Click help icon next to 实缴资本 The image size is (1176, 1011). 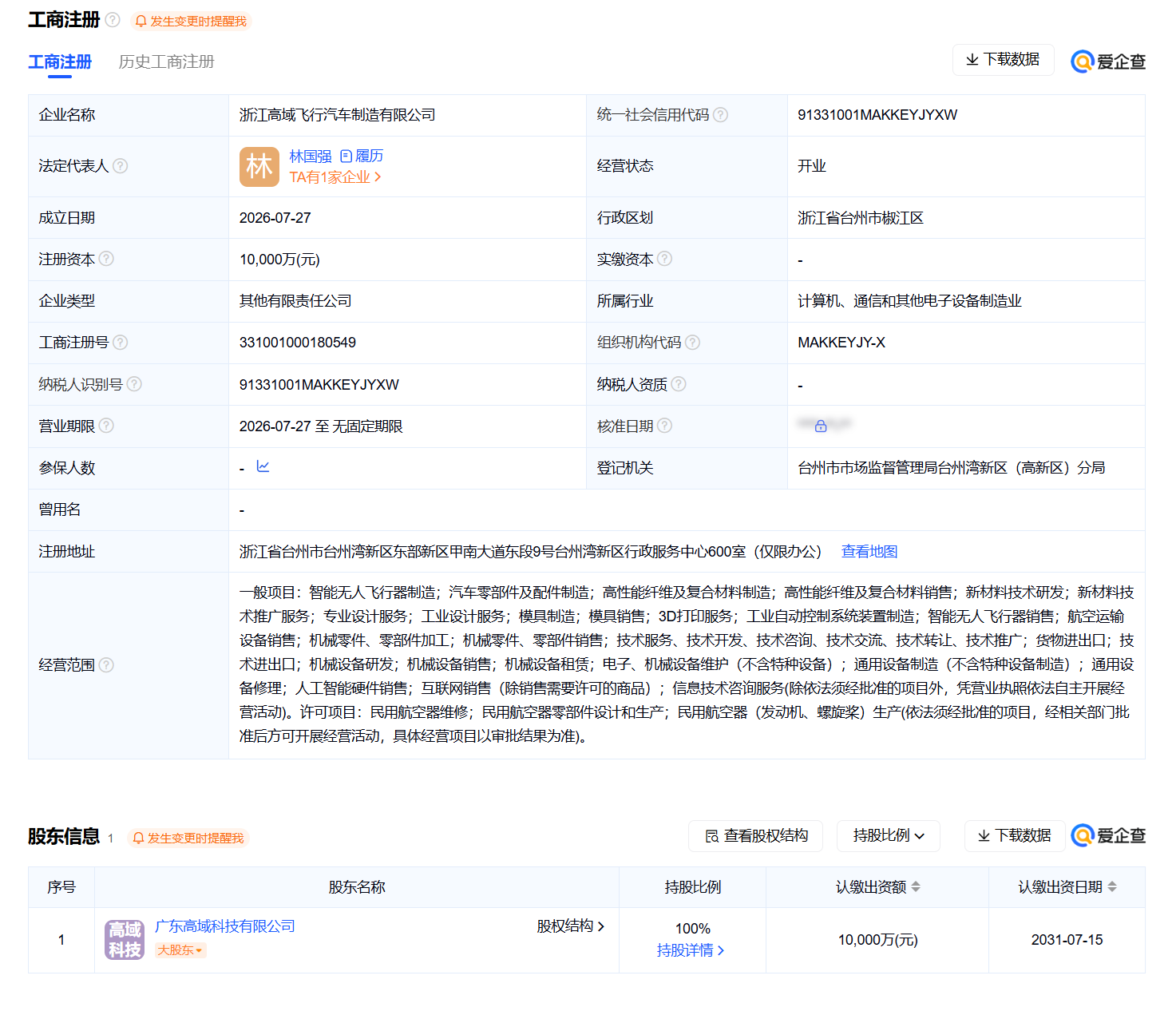664,259
